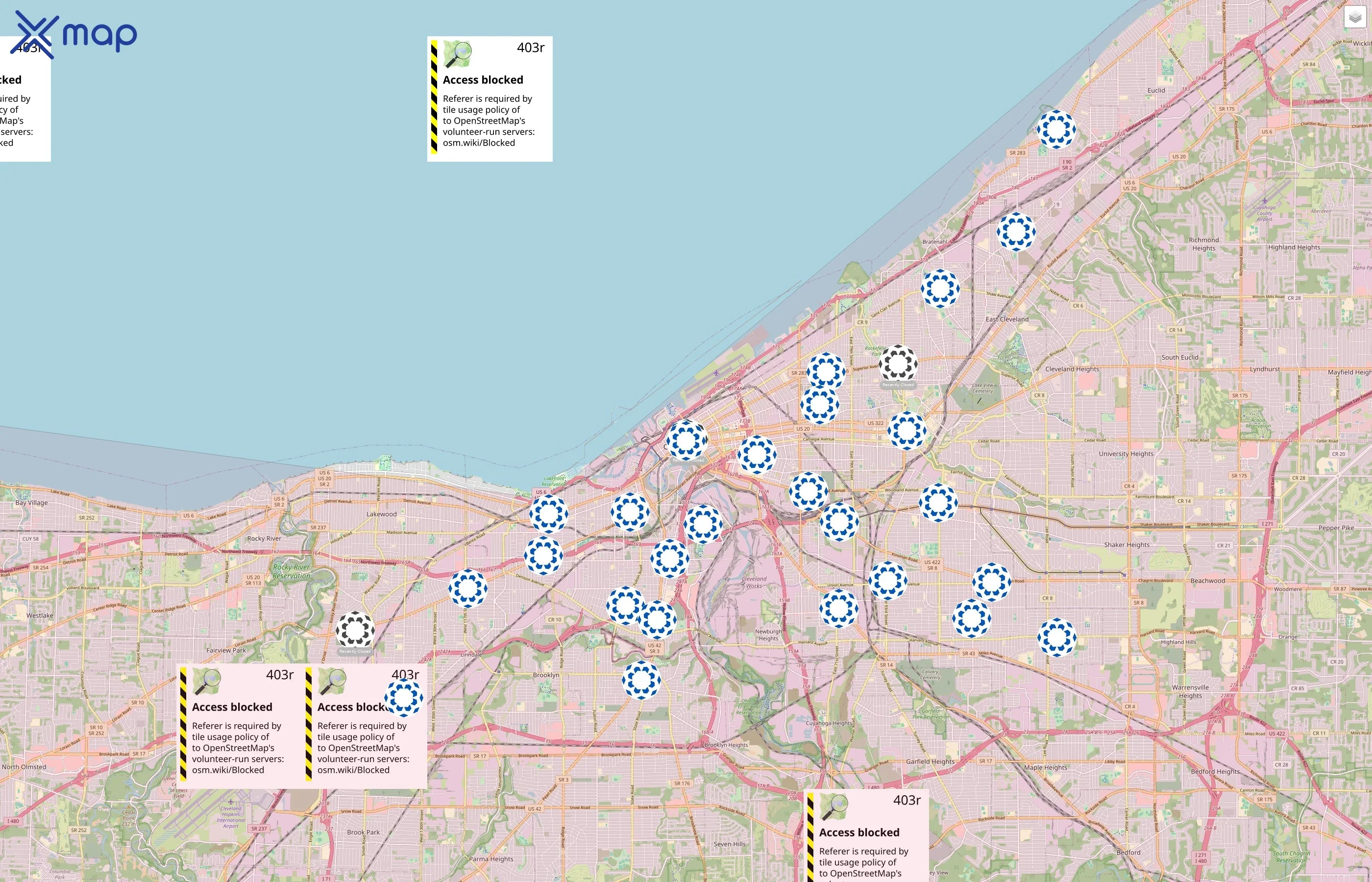Select blue marker northeast of Bratenahl label
The width and height of the screenshot is (1372, 882).
[x=1016, y=232]
